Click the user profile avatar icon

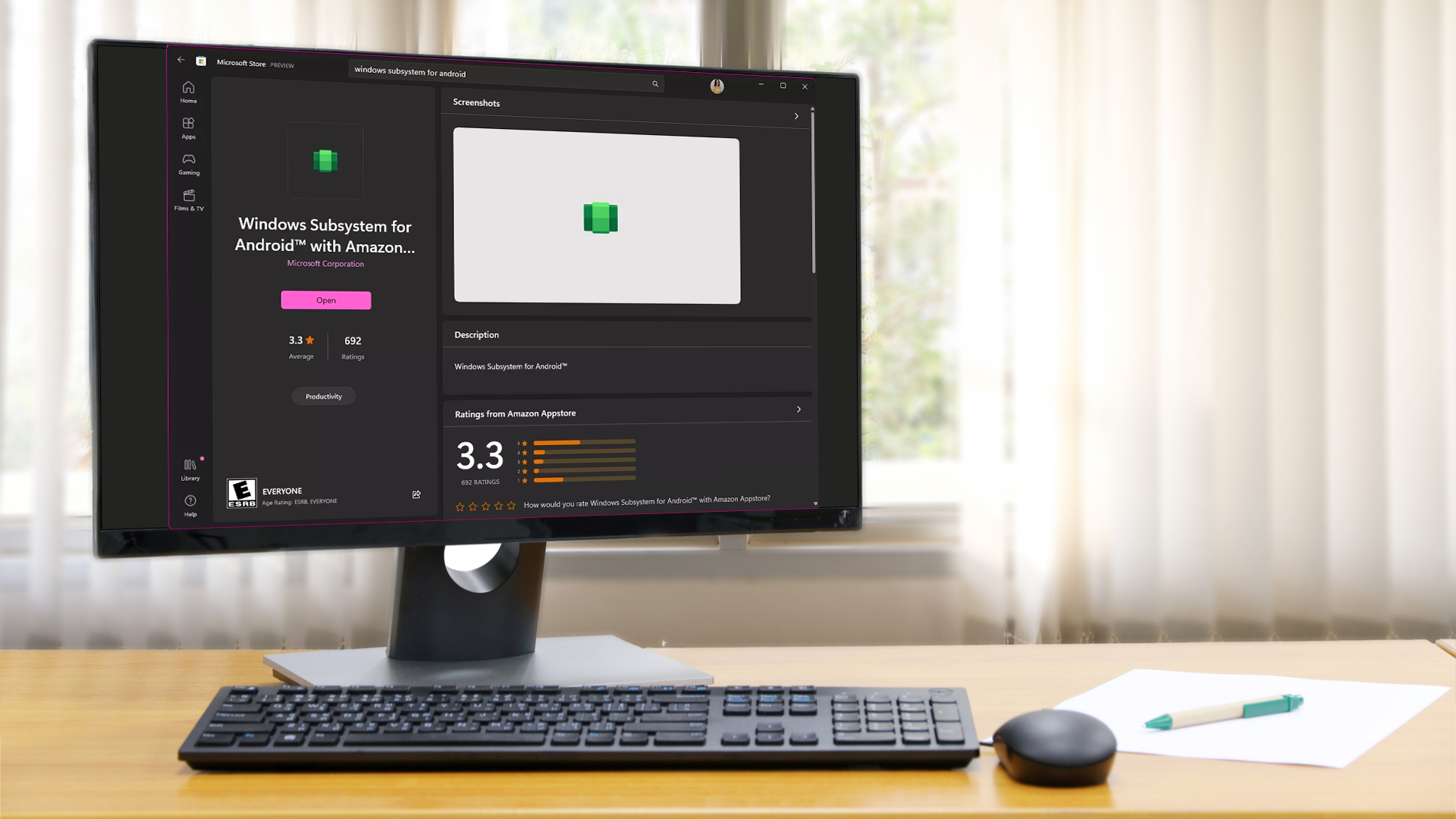(x=716, y=86)
